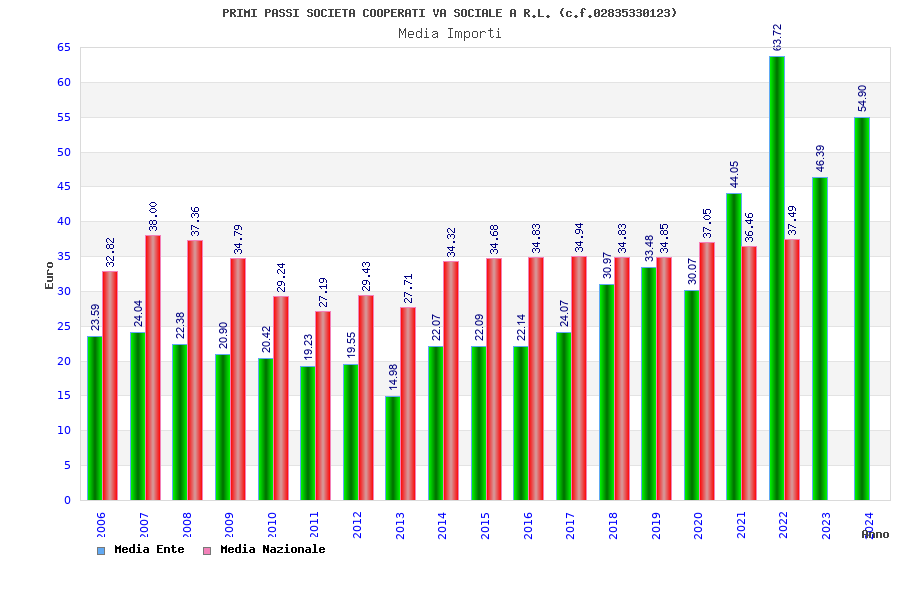Click the y-axis tick 65

point(64,48)
